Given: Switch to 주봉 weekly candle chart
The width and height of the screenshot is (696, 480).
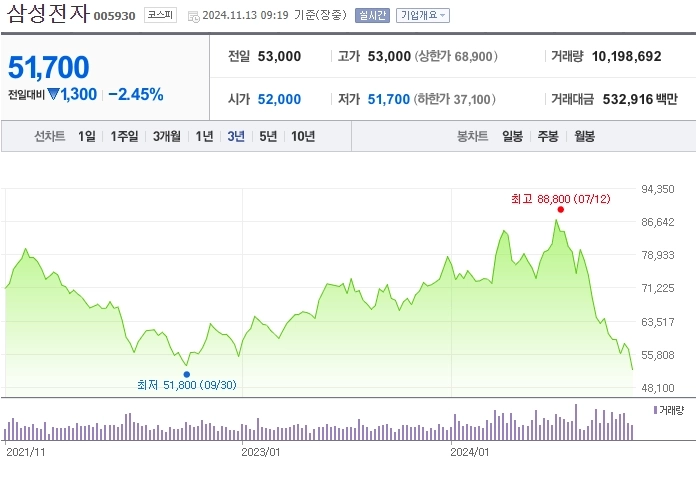Looking at the screenshot, I should [547, 137].
